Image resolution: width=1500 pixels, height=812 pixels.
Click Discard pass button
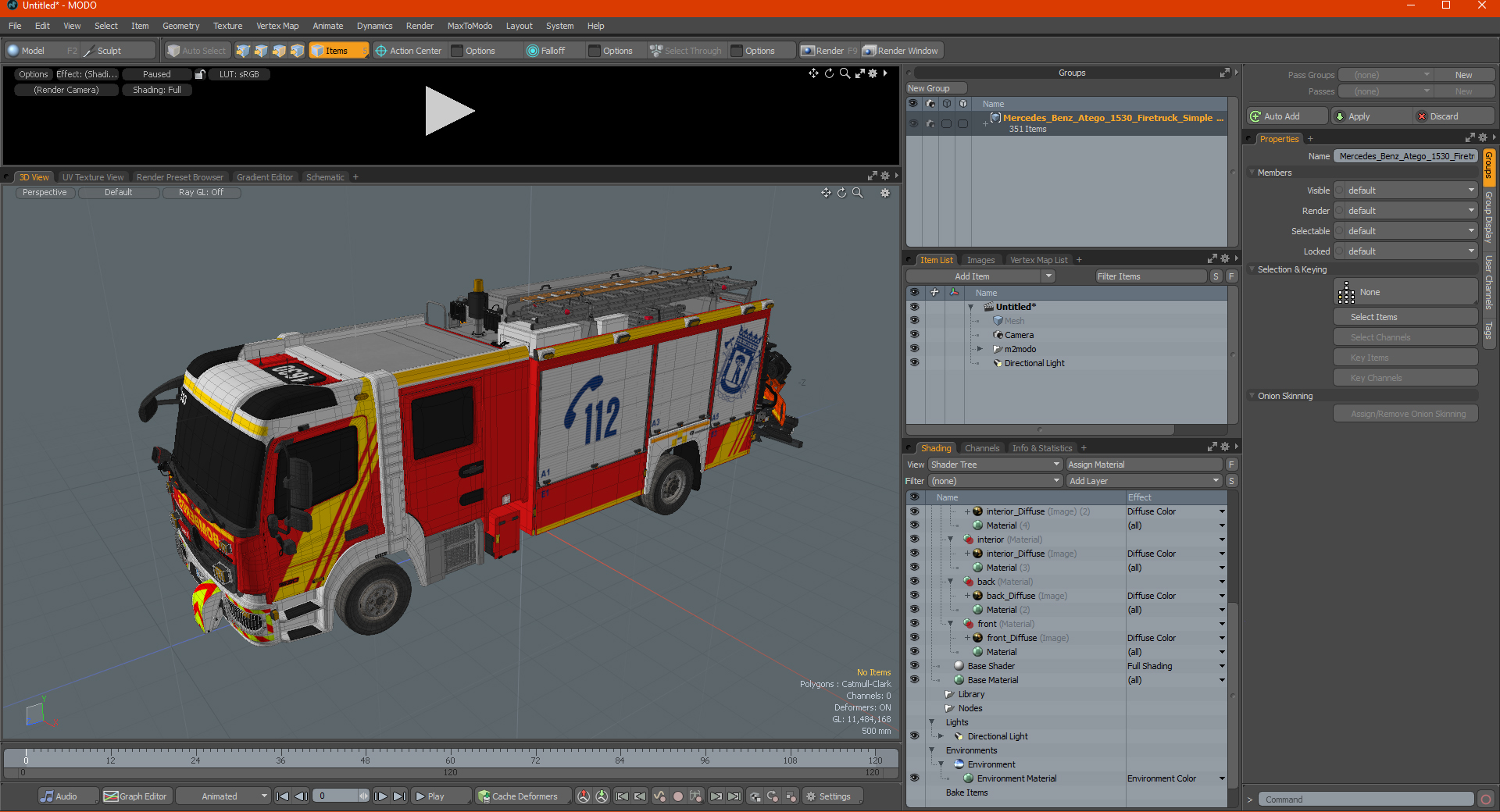[1455, 116]
